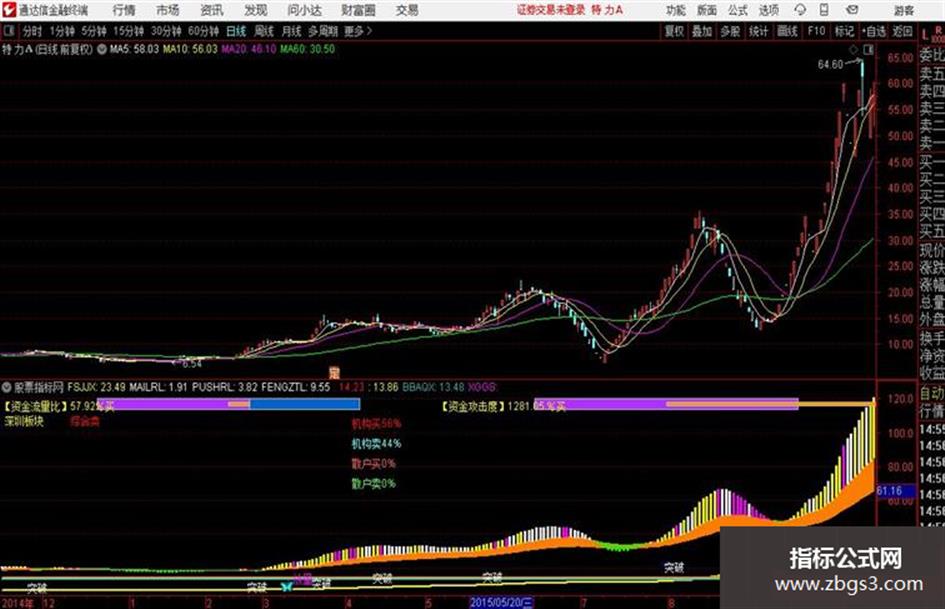This screenshot has width=945, height=609.
Task: Click the diamond icon atop chart
Action: tap(853, 49)
